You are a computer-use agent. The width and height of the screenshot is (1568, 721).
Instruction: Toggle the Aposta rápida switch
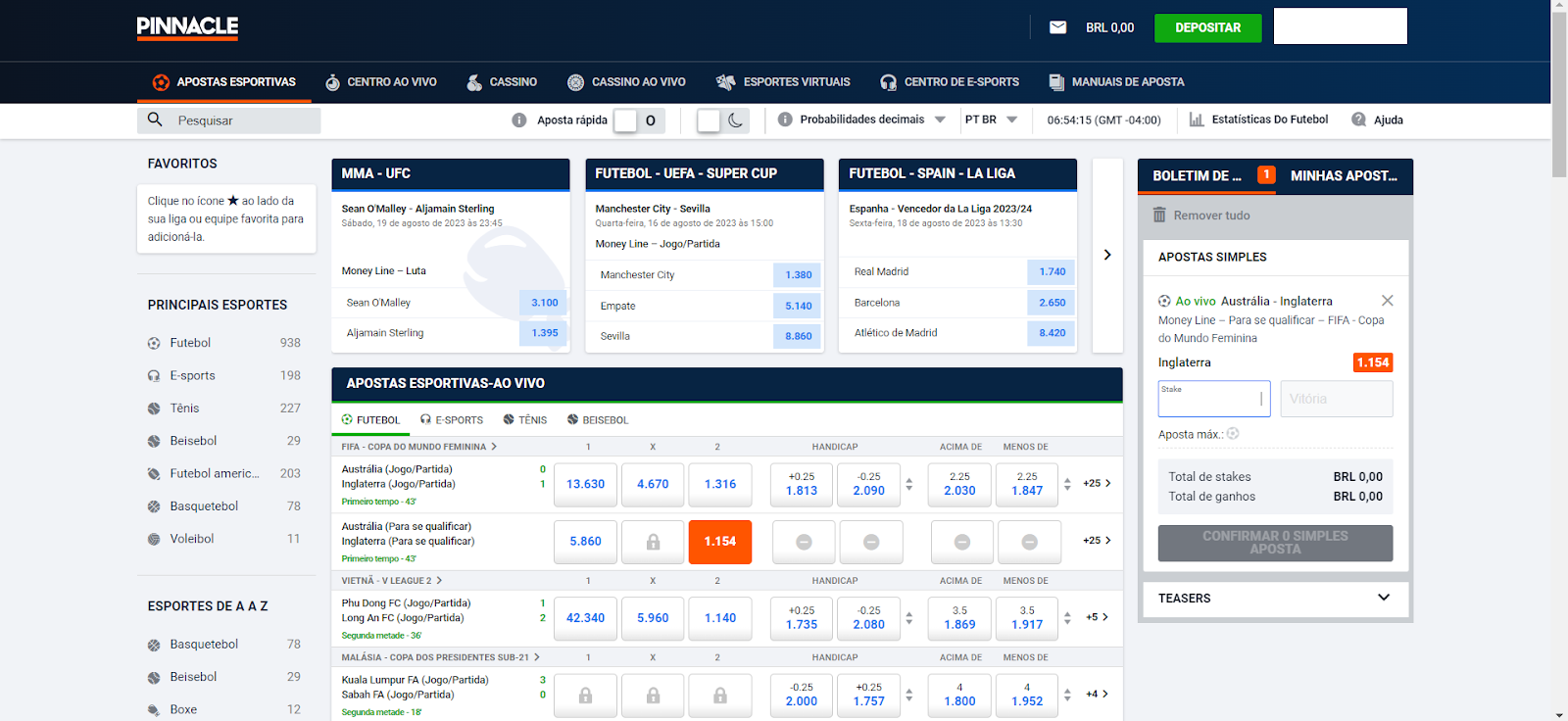click(639, 120)
